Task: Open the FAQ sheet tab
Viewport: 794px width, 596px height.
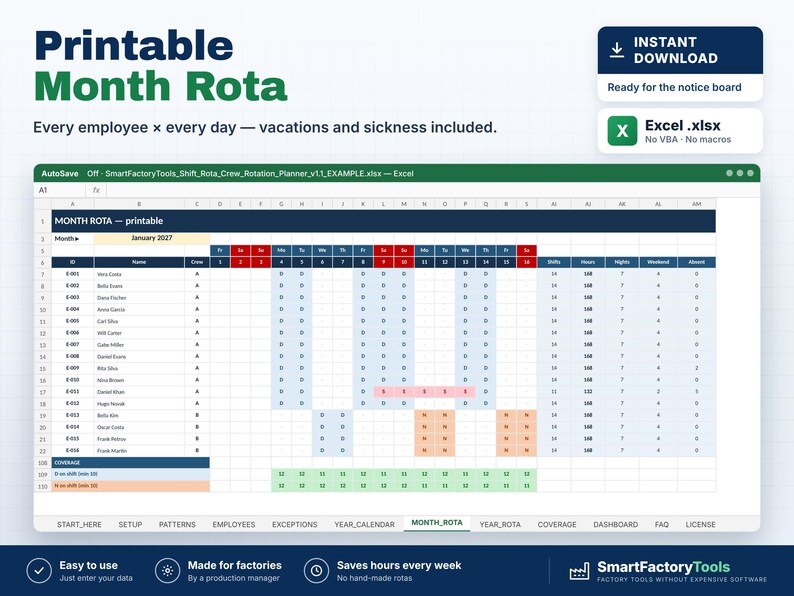Action: [662, 525]
